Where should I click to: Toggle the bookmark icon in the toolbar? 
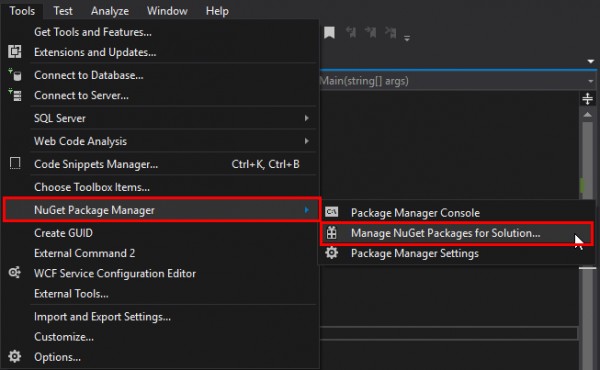click(x=329, y=33)
